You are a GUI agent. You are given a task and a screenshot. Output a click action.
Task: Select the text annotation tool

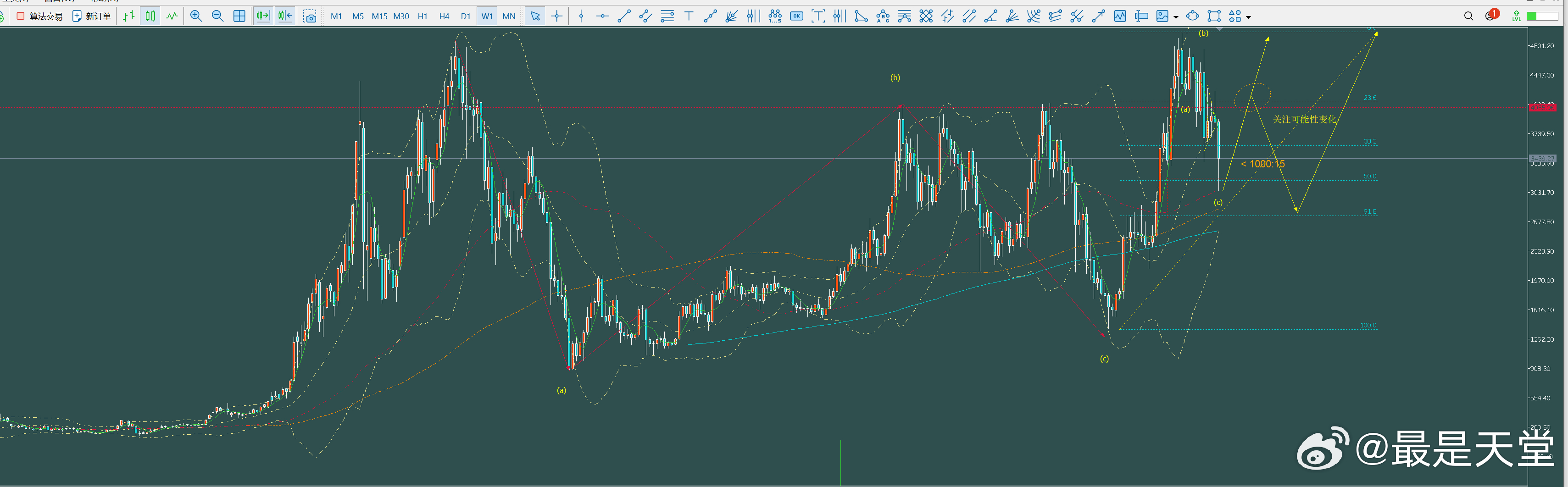coord(689,16)
